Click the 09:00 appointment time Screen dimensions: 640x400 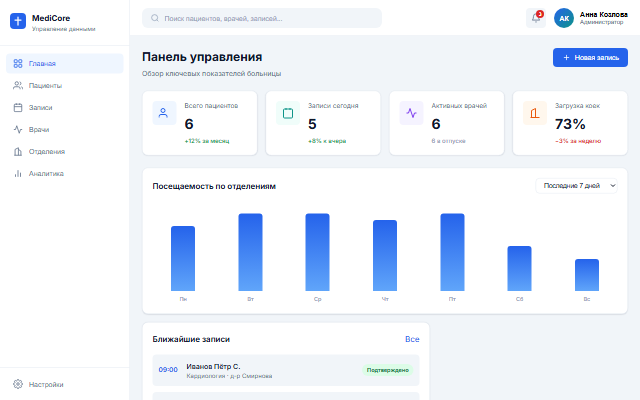[168, 370]
